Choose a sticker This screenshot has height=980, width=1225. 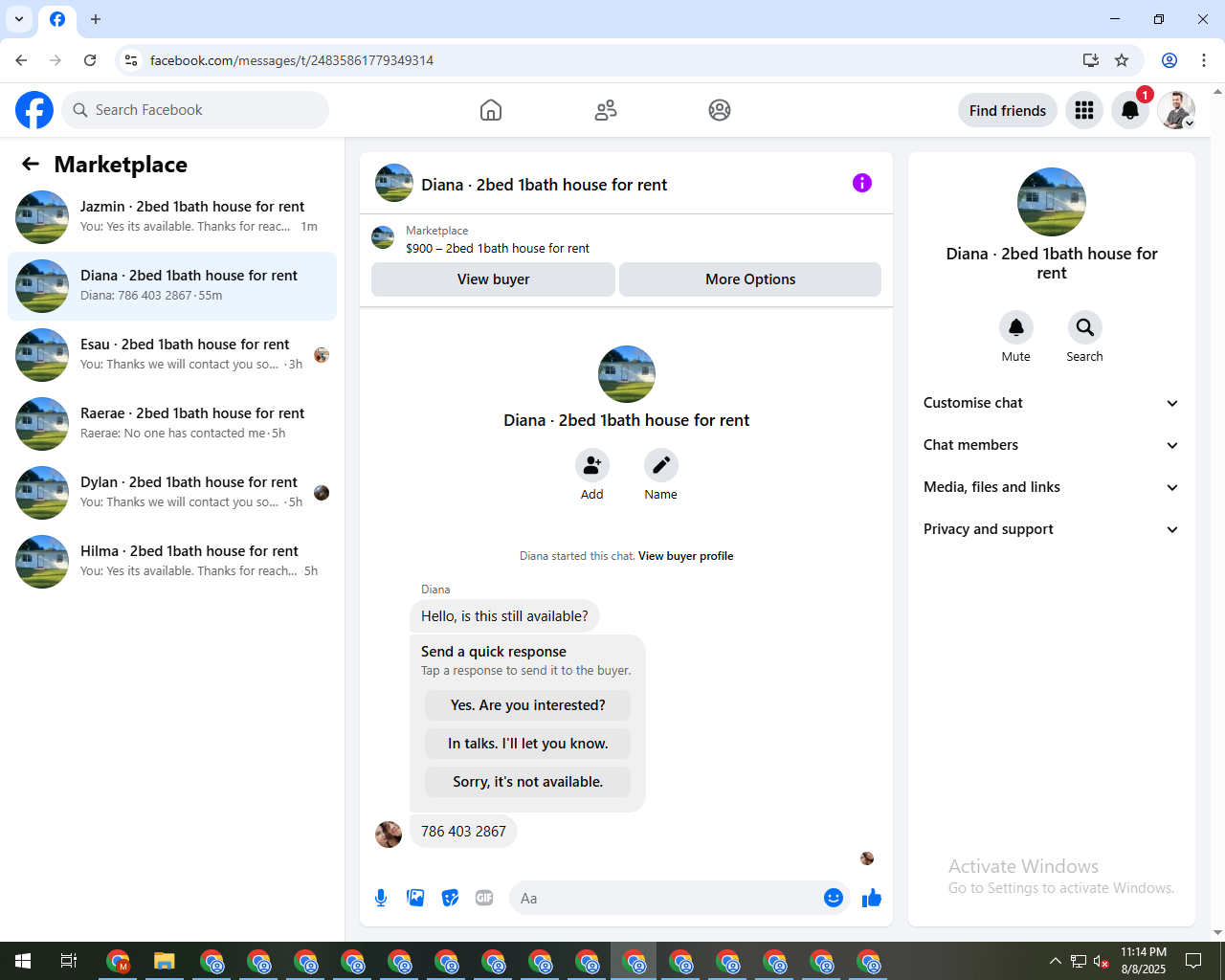[x=450, y=898]
